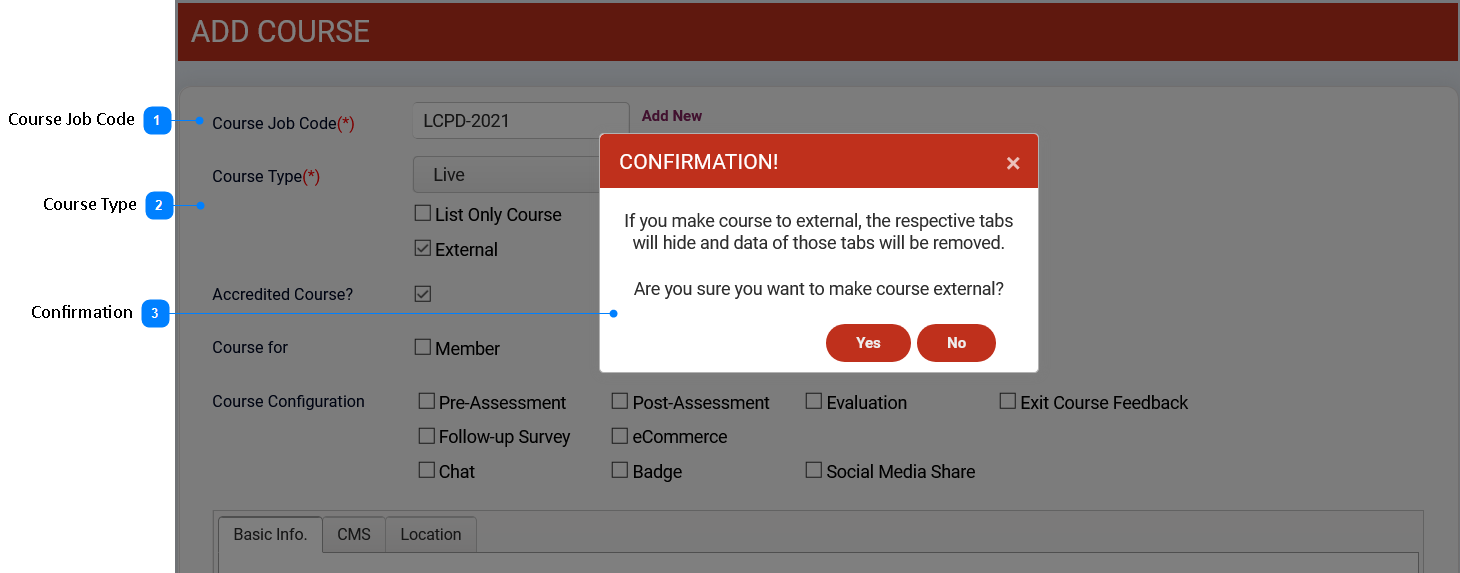Click annotation marker number 3
The width and height of the screenshot is (1460, 573).
pyautogui.click(x=154, y=314)
